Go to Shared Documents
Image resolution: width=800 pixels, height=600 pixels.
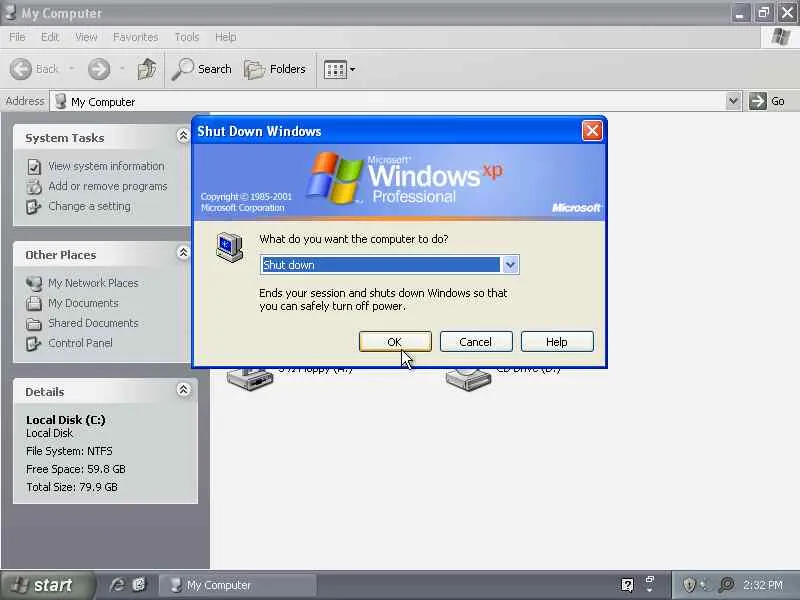[x=93, y=323]
